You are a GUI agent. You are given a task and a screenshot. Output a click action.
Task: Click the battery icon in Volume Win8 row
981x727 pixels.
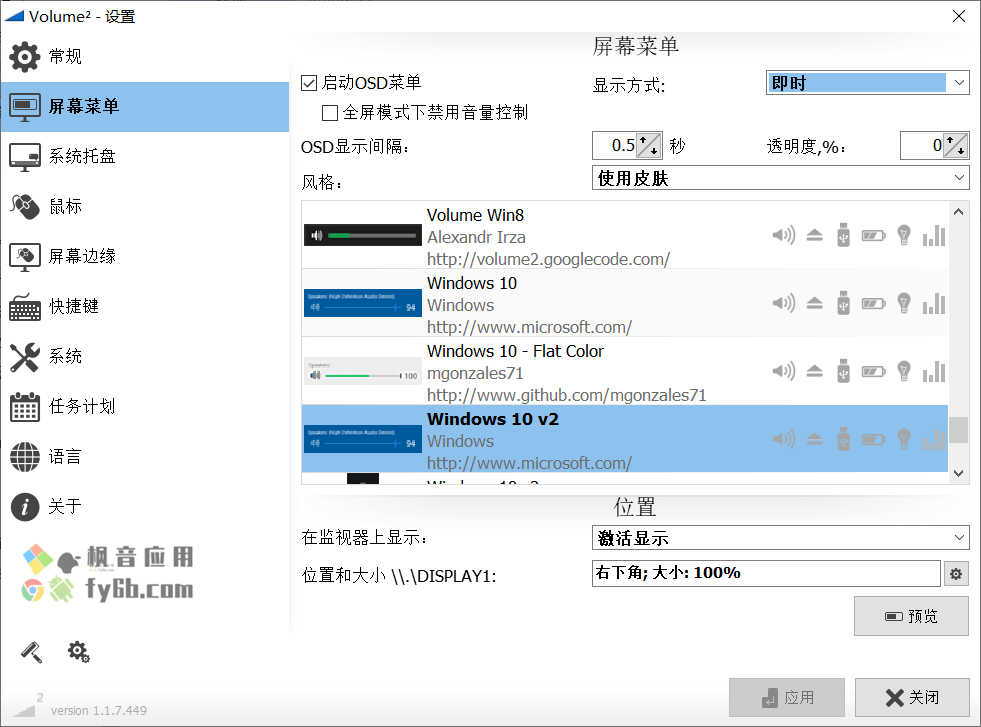873,235
